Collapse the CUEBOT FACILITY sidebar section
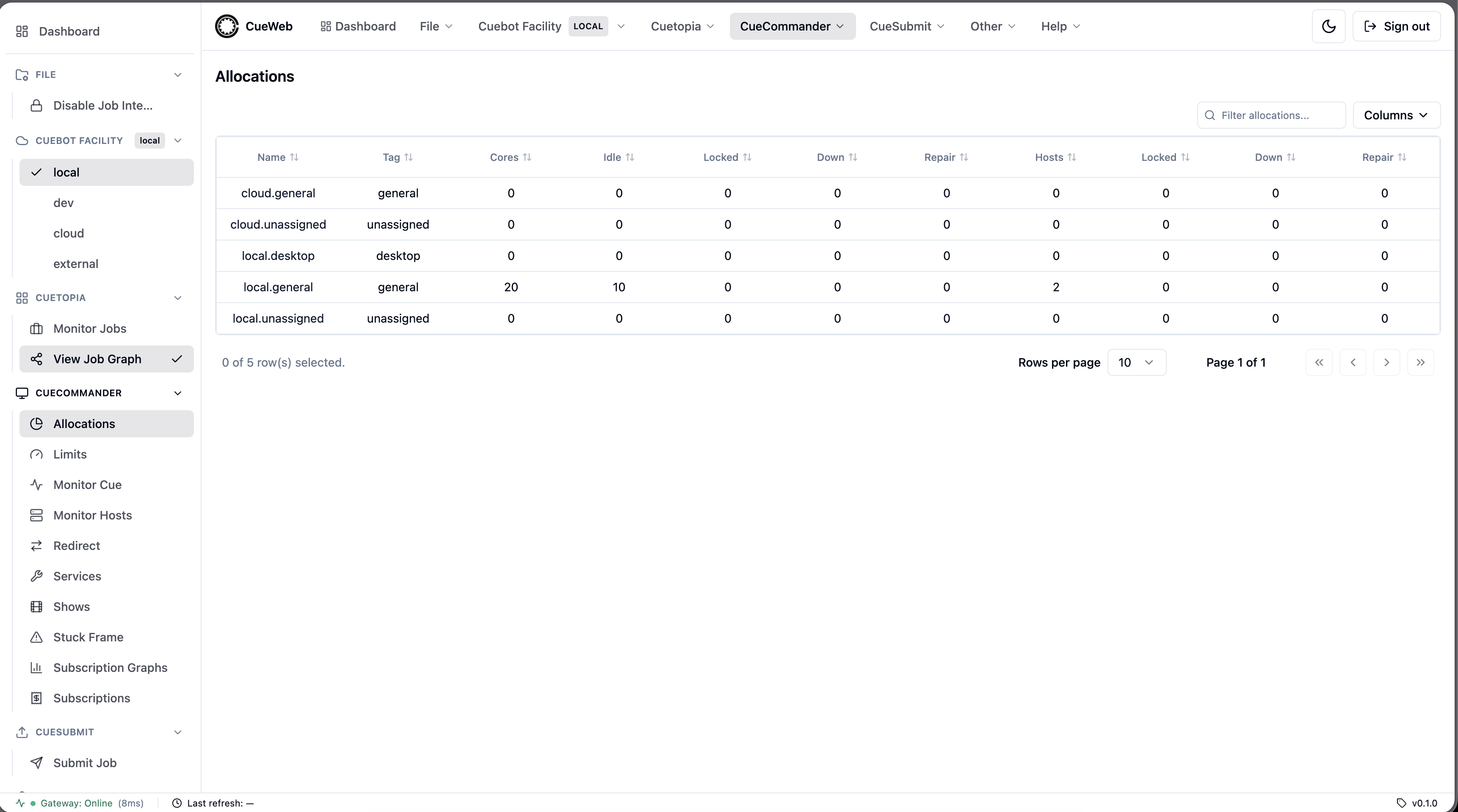The height and width of the screenshot is (812, 1458). (178, 140)
